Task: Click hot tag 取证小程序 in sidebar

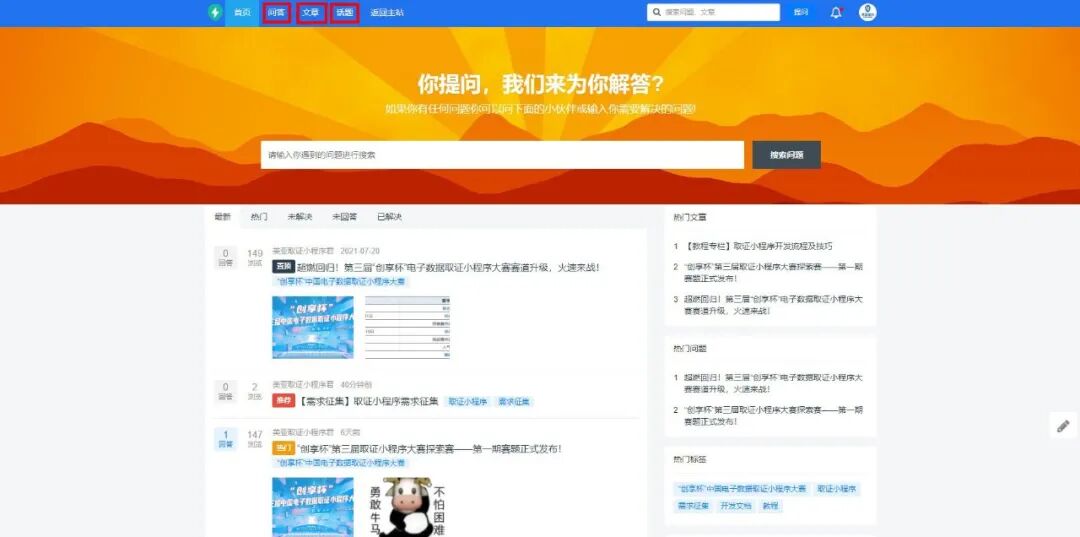Action: pos(837,488)
